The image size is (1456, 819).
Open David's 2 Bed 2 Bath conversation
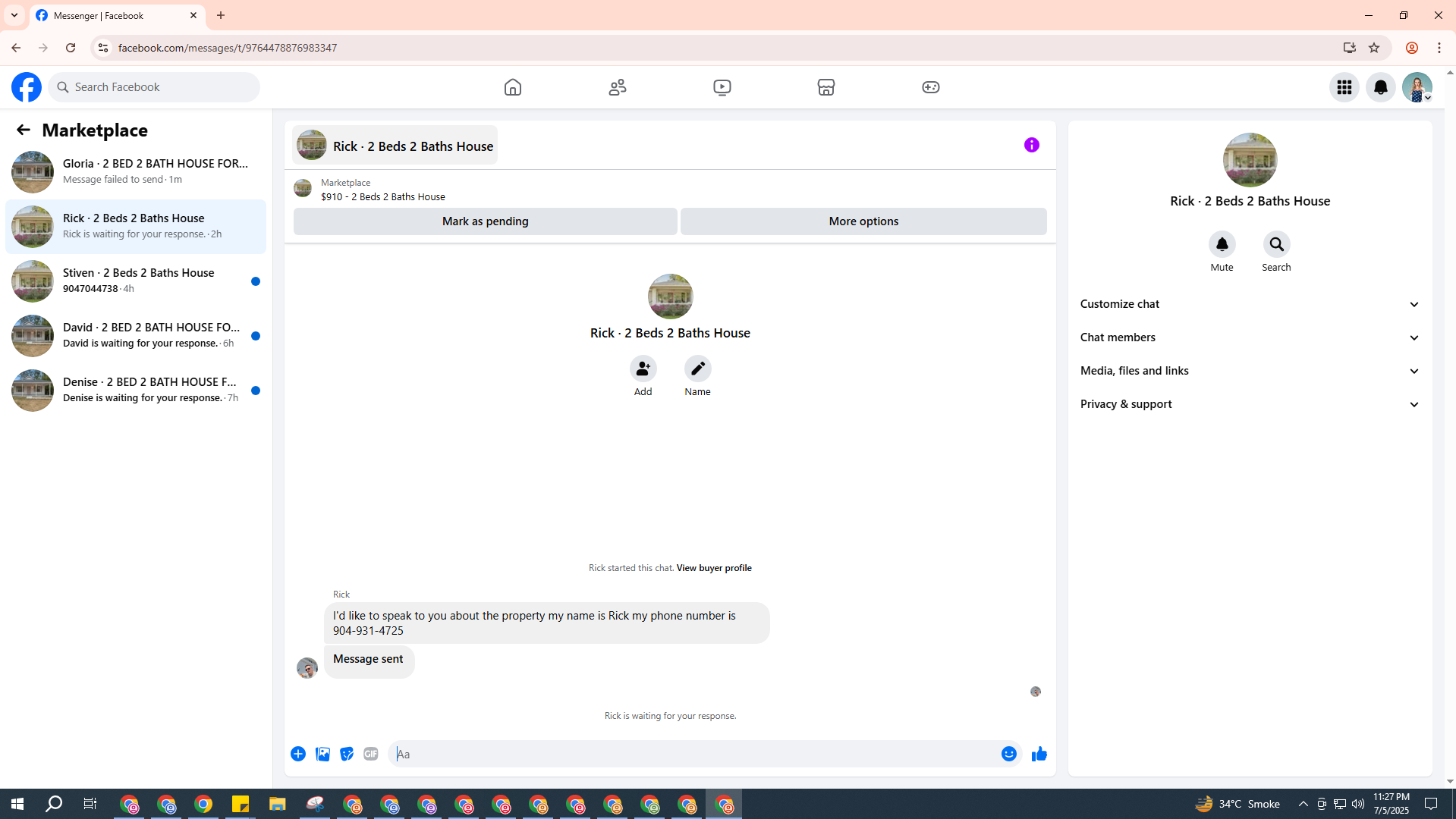(136, 336)
